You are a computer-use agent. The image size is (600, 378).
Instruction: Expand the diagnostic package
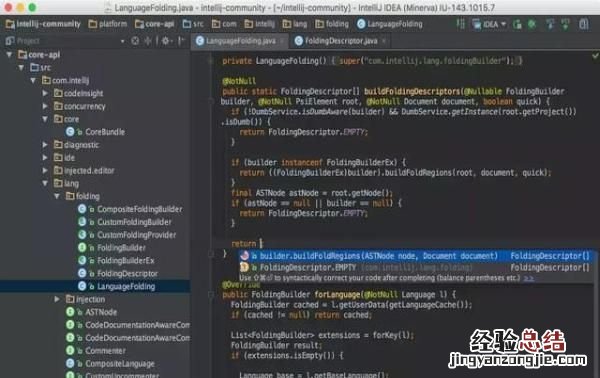click(x=45, y=145)
